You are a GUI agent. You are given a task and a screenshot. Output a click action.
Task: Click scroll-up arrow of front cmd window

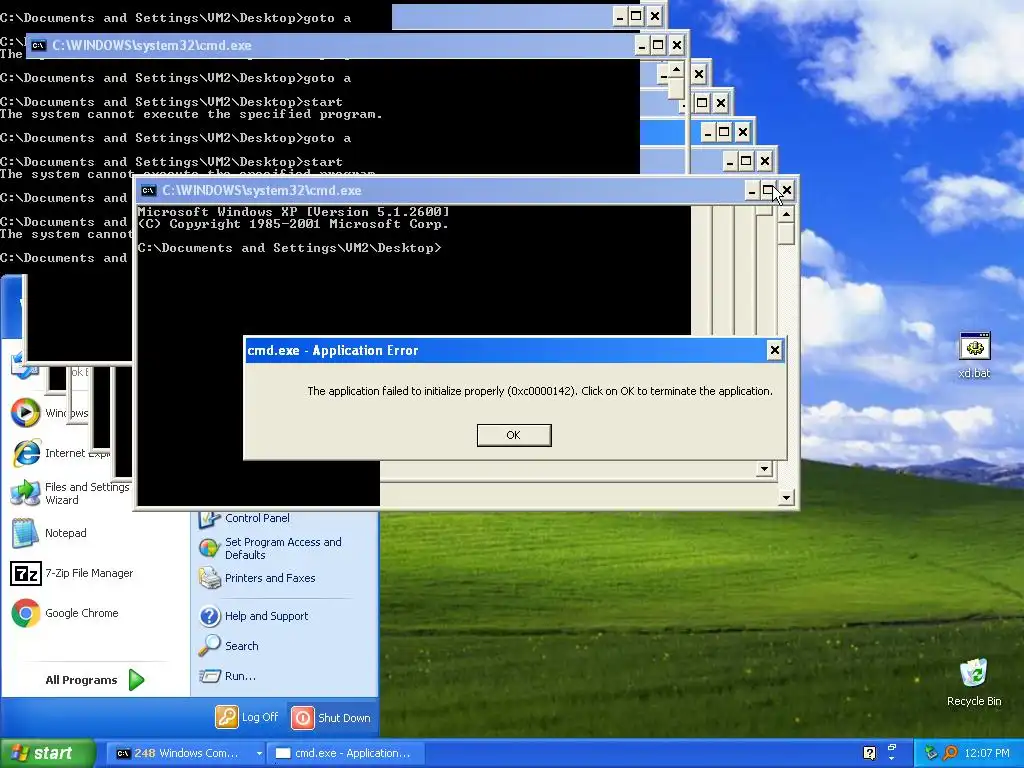(786, 214)
